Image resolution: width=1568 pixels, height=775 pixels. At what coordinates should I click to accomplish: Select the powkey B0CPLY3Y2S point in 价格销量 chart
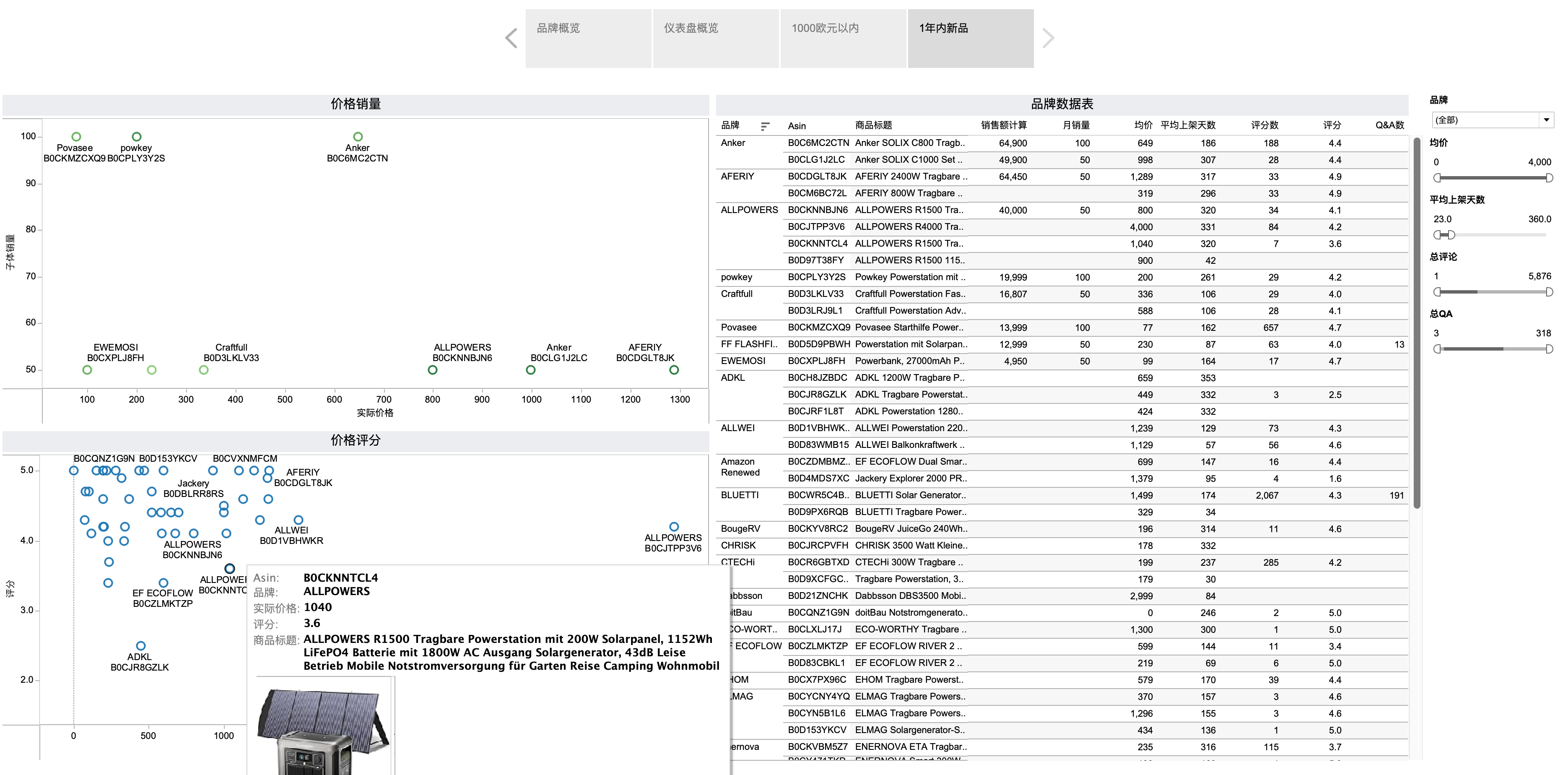click(x=136, y=137)
